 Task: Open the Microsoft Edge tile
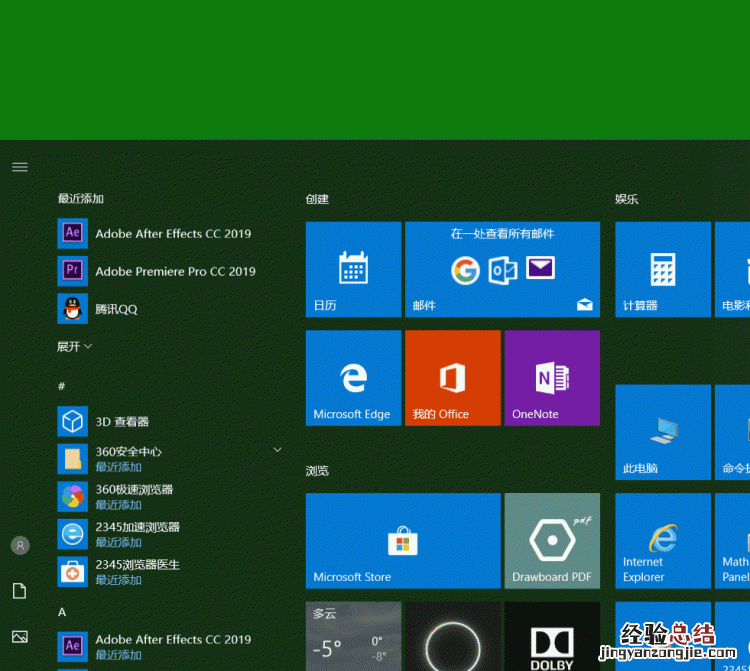click(353, 378)
